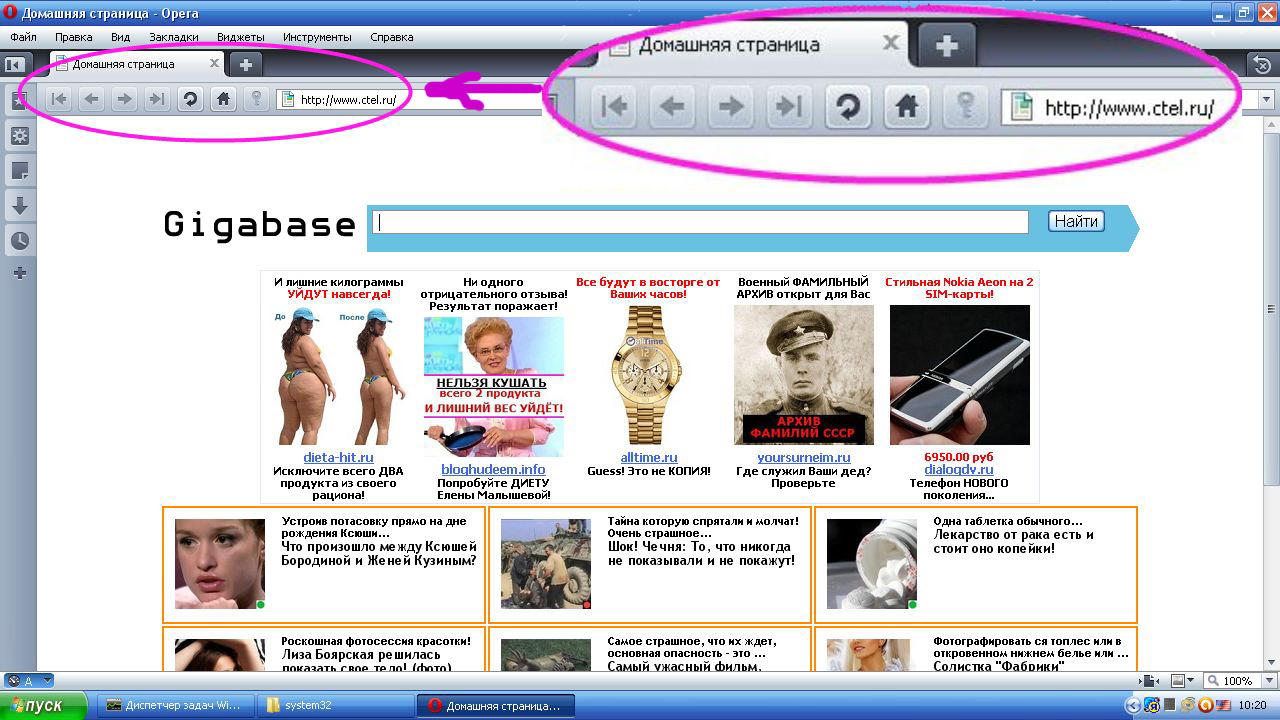Show hidden tray icons arrow
The image size is (1280, 720).
(x=1133, y=705)
